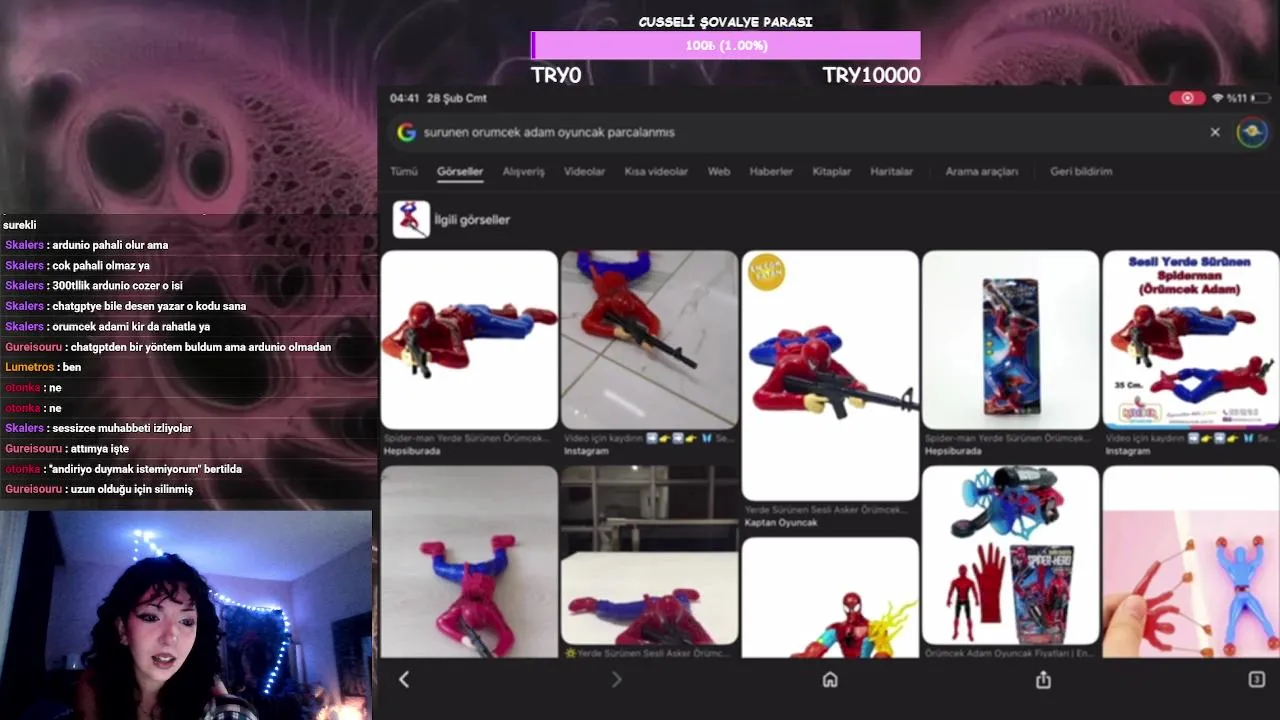Image resolution: width=1280 pixels, height=720 pixels.
Task: Click message 'uzun olduğu için silinmiş'
Action: pyautogui.click(x=132, y=490)
